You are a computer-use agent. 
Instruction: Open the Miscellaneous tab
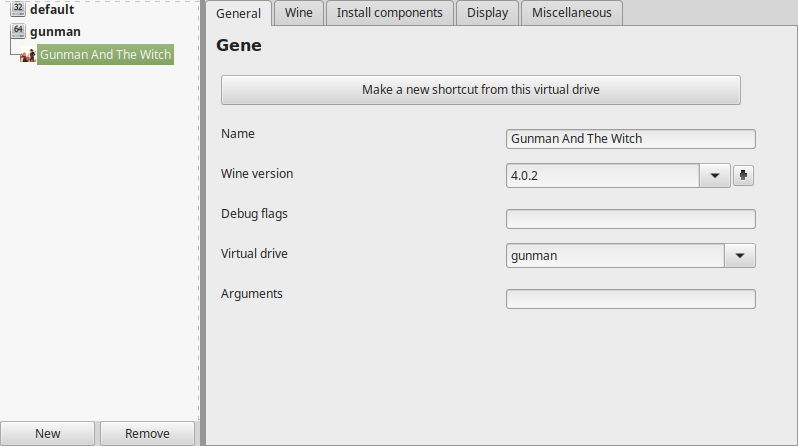tap(572, 13)
